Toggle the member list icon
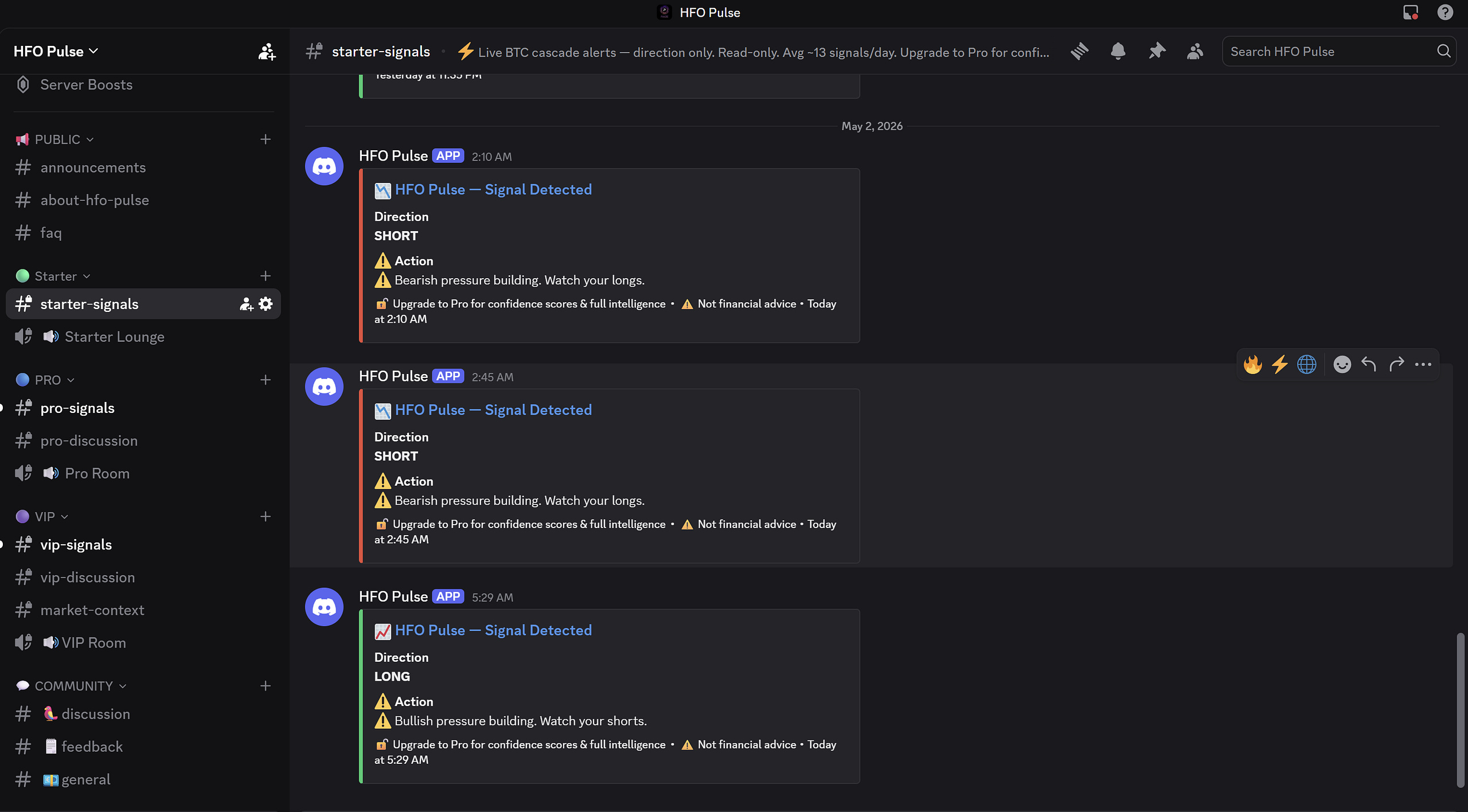Viewport: 1468px width, 812px height. [x=1195, y=52]
